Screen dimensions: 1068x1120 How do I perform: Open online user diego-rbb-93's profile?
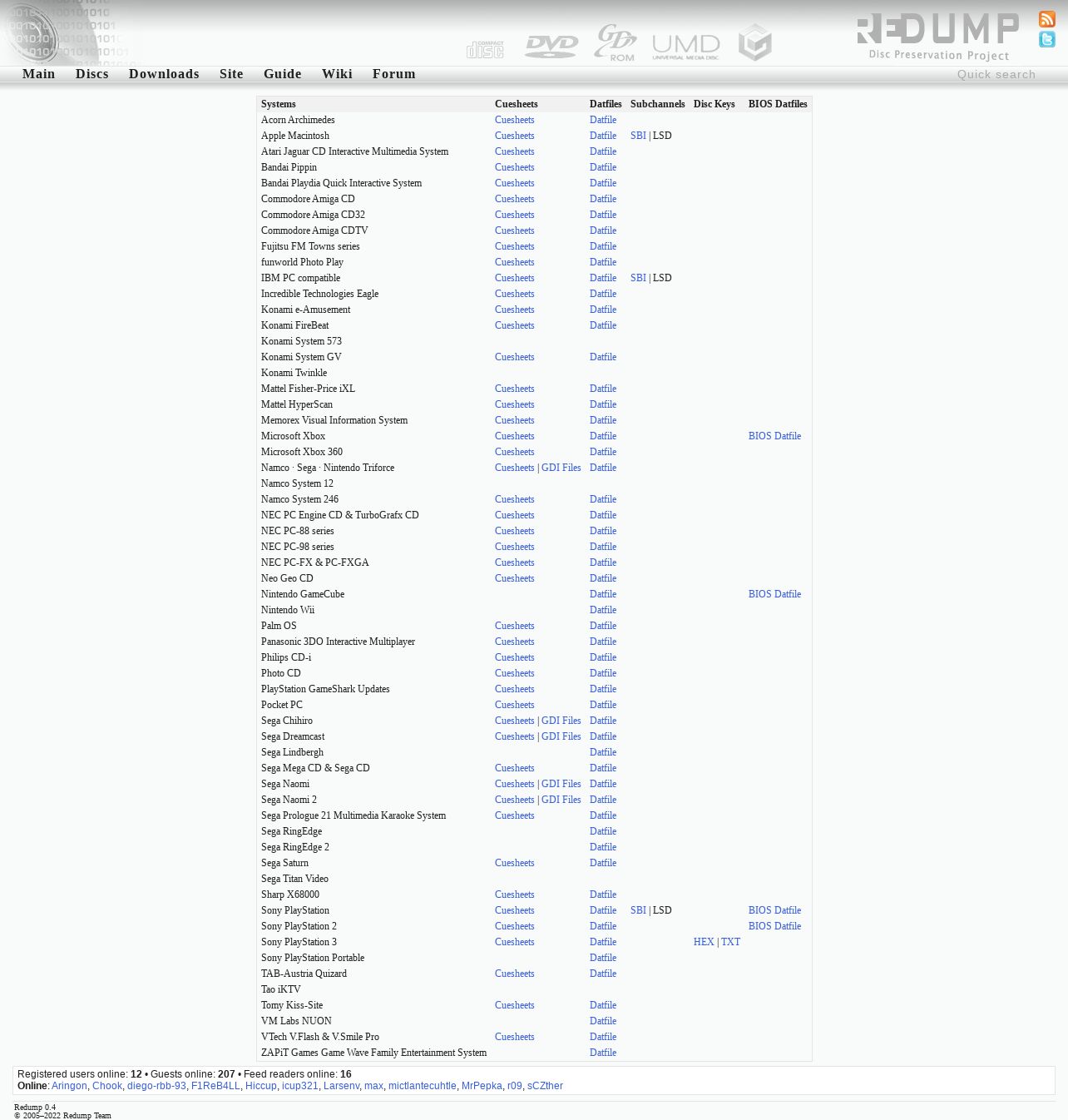[x=156, y=1086]
